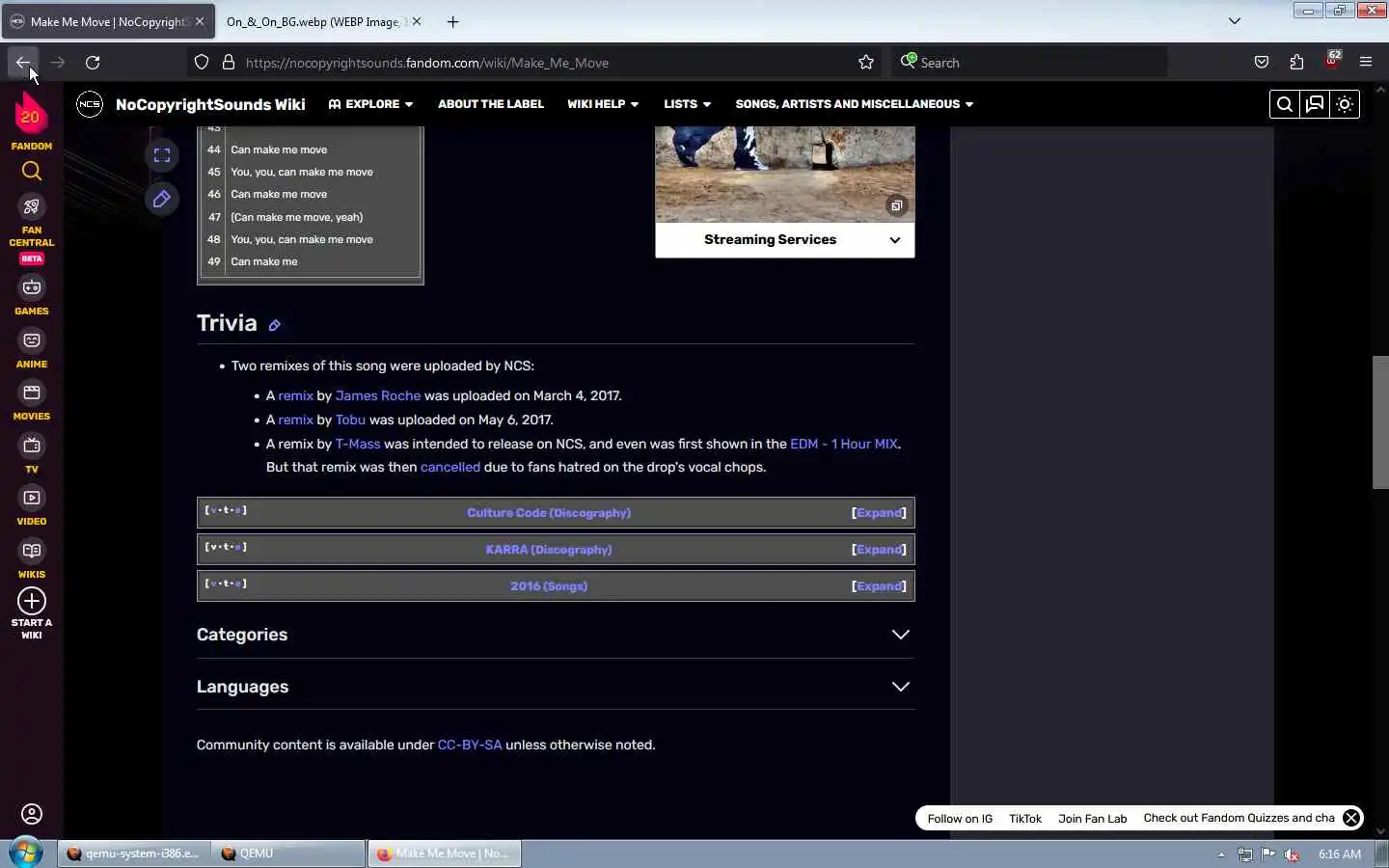Open Movies section in sidebar
This screenshot has height=868, width=1389.
click(32, 401)
